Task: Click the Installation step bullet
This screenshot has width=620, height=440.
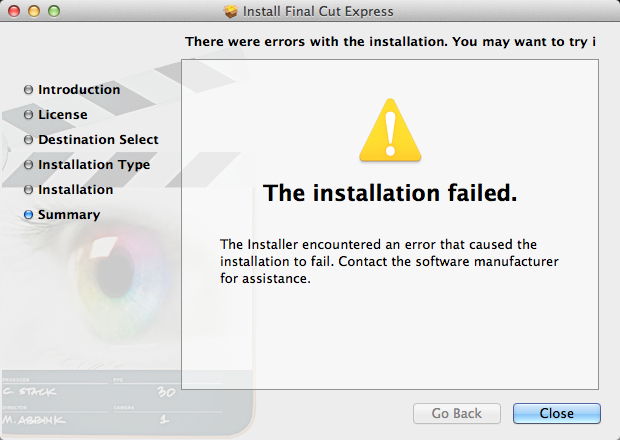Action: pos(28,190)
